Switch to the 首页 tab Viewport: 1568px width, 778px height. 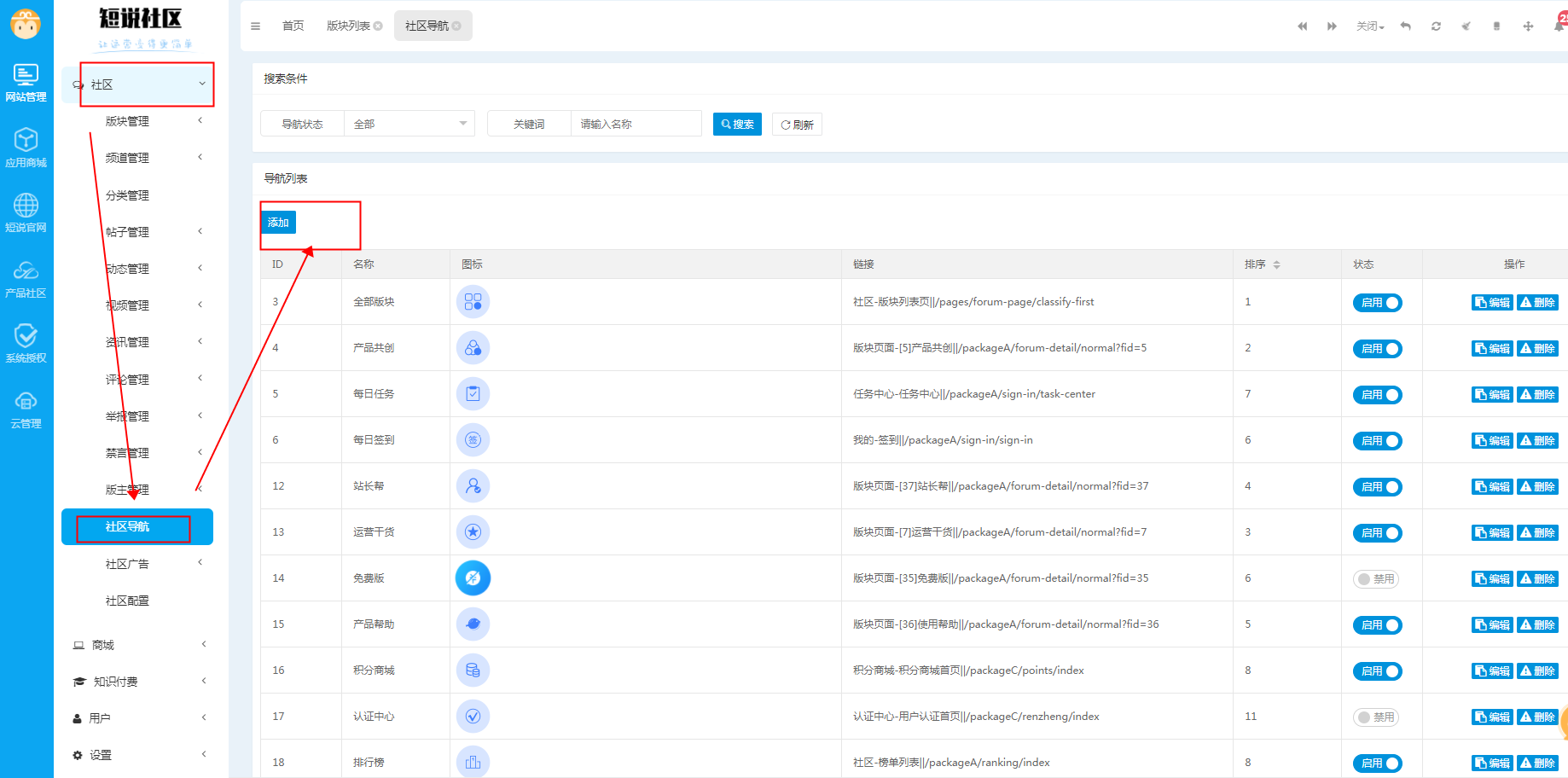(293, 26)
